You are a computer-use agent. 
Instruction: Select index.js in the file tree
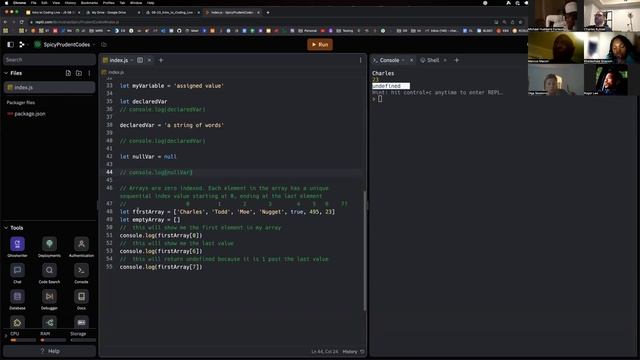tap(49, 87)
